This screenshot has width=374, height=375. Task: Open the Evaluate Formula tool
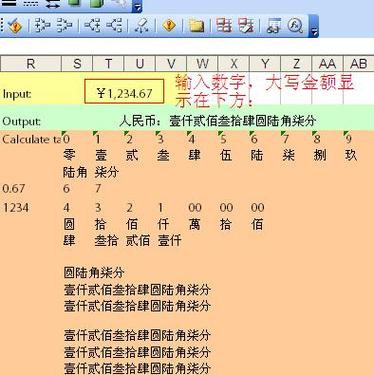295,26
